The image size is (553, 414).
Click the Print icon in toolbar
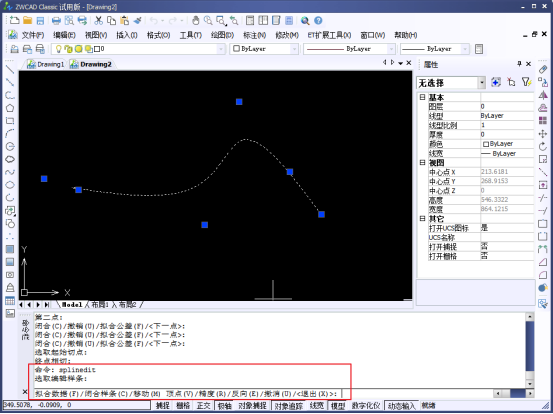click(x=56, y=20)
